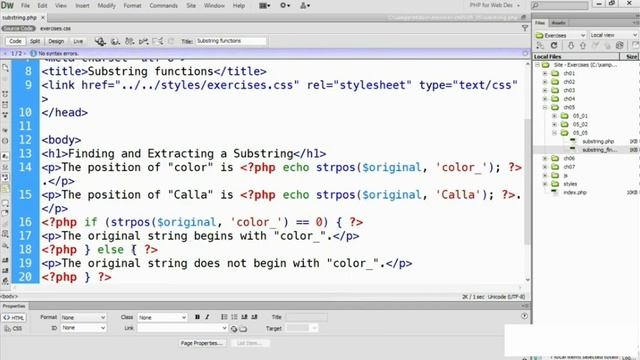Screen dimensions: 640x360
Task: Switch to Design view
Action: pos(56,41)
